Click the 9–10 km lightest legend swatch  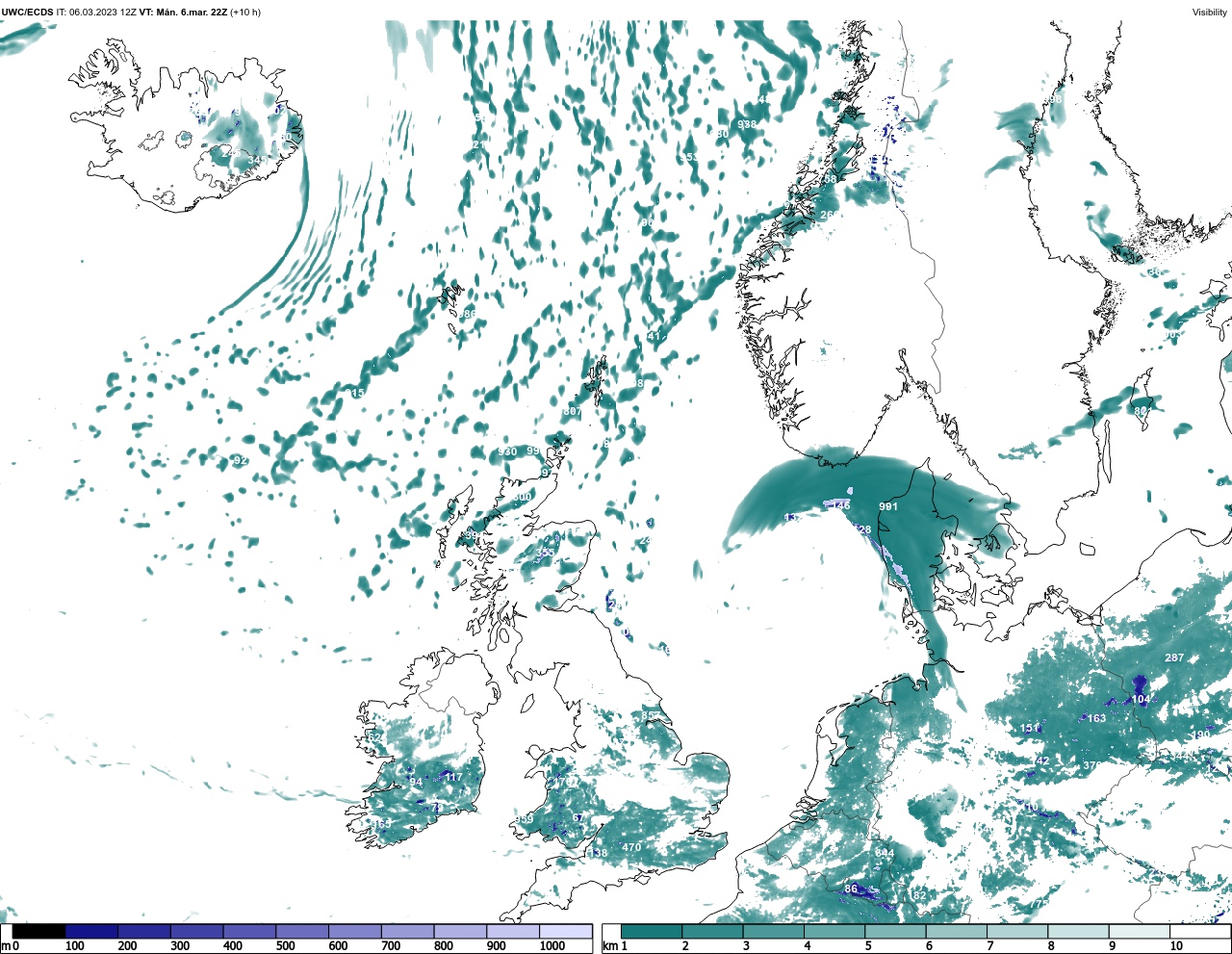point(1140,932)
